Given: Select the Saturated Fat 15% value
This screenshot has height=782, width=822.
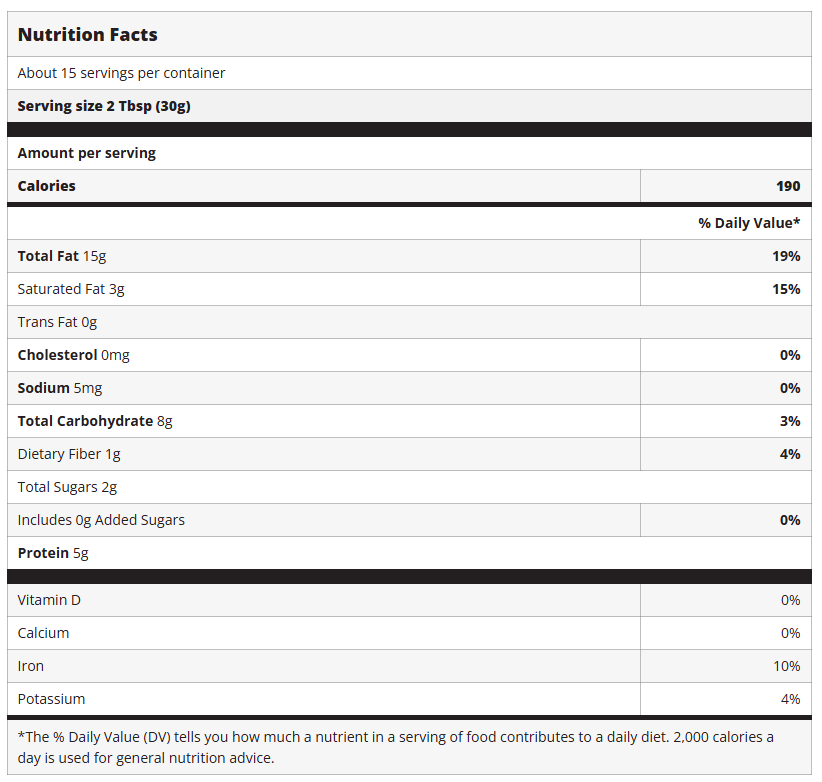Looking at the screenshot, I should tap(786, 289).
